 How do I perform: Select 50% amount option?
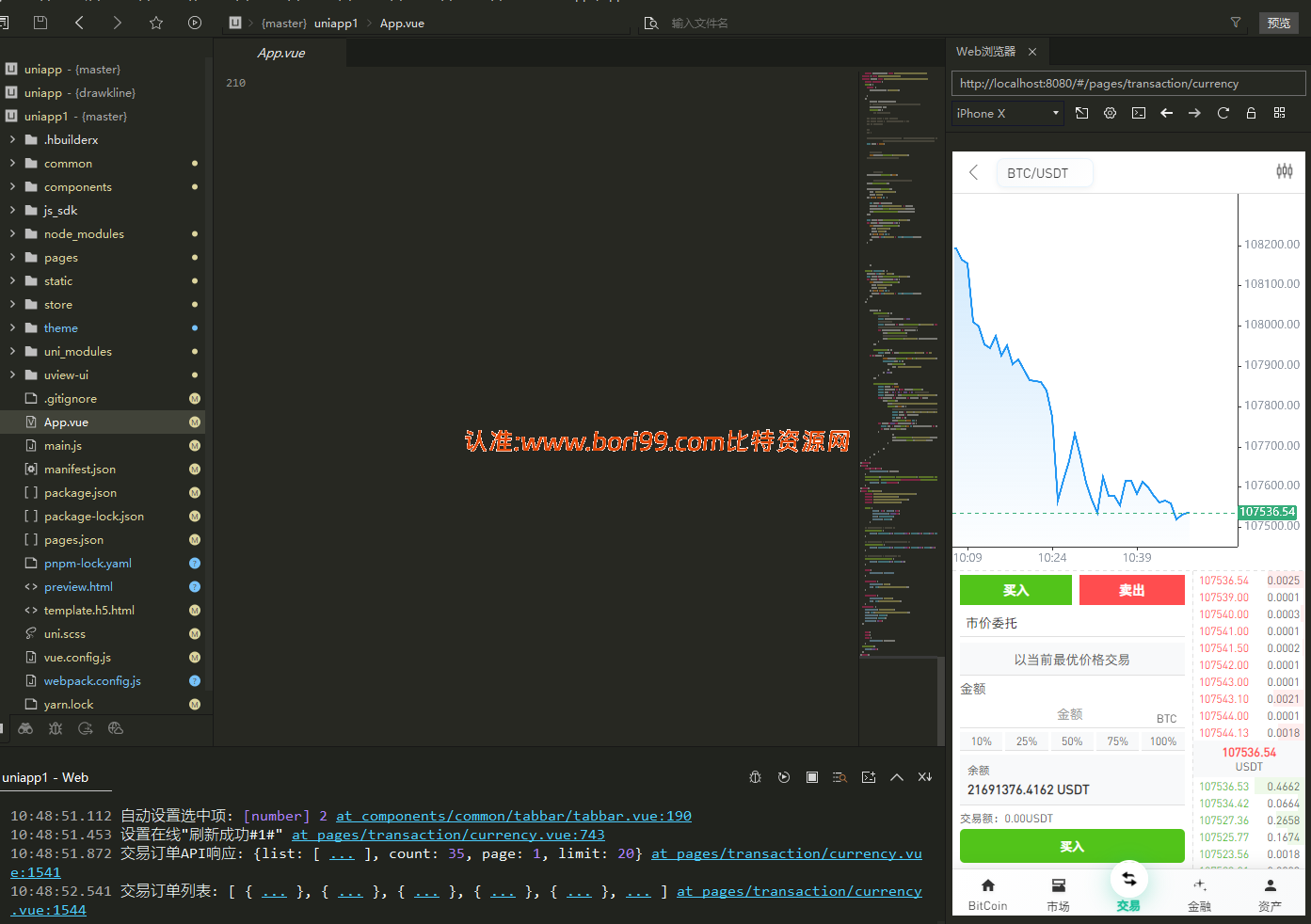pyautogui.click(x=1072, y=741)
